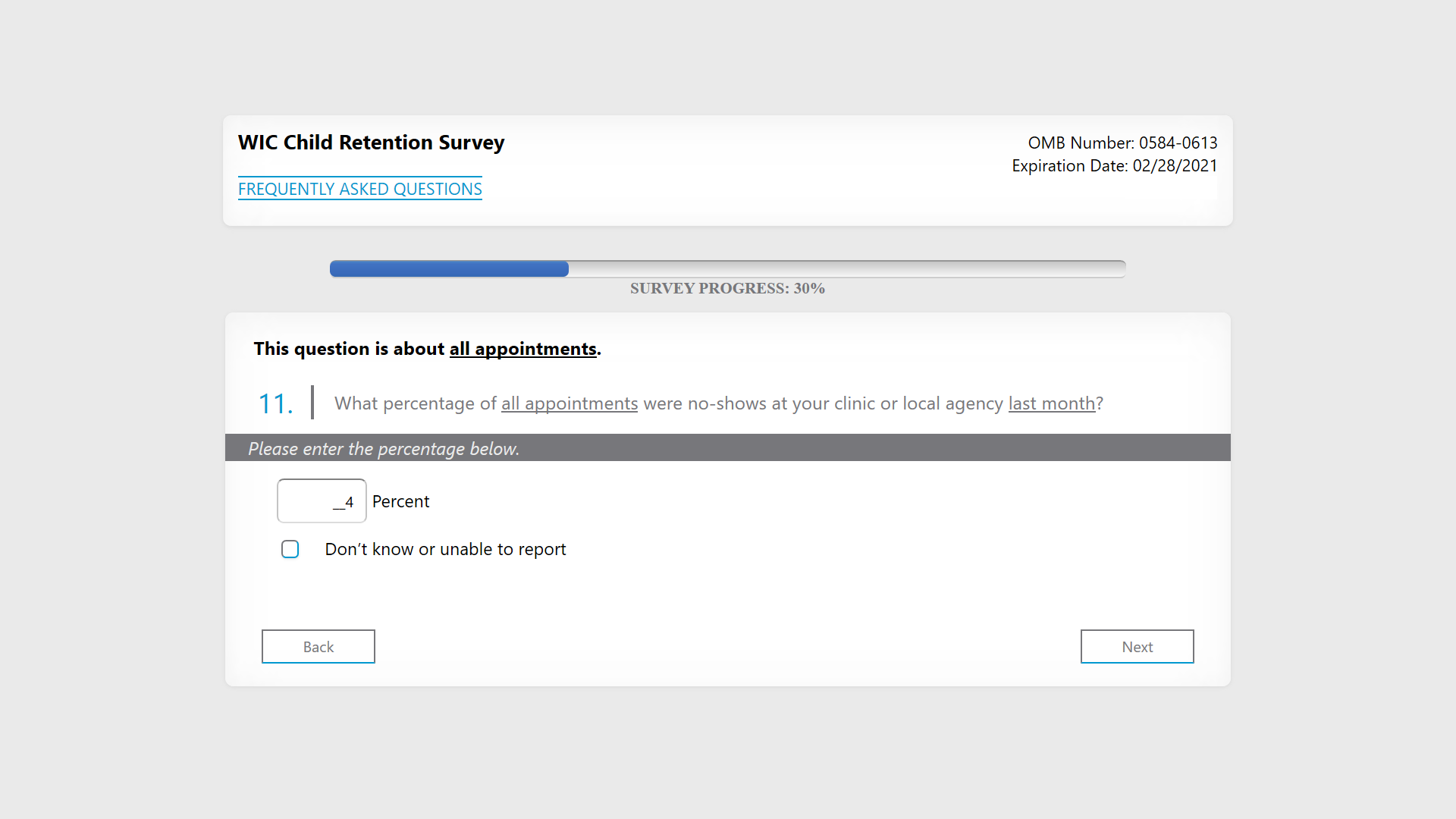Image resolution: width=1456 pixels, height=819 pixels.
Task: Click the 'Don't know or unable to report' label
Action: pyautogui.click(x=445, y=549)
